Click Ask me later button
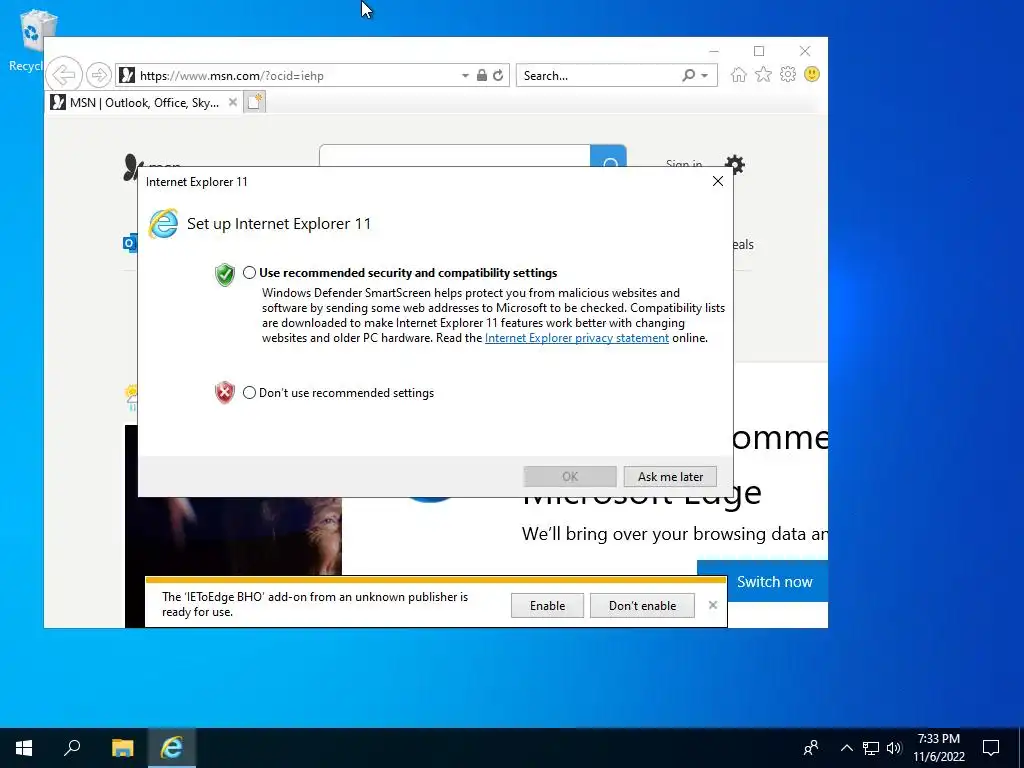 tap(670, 477)
